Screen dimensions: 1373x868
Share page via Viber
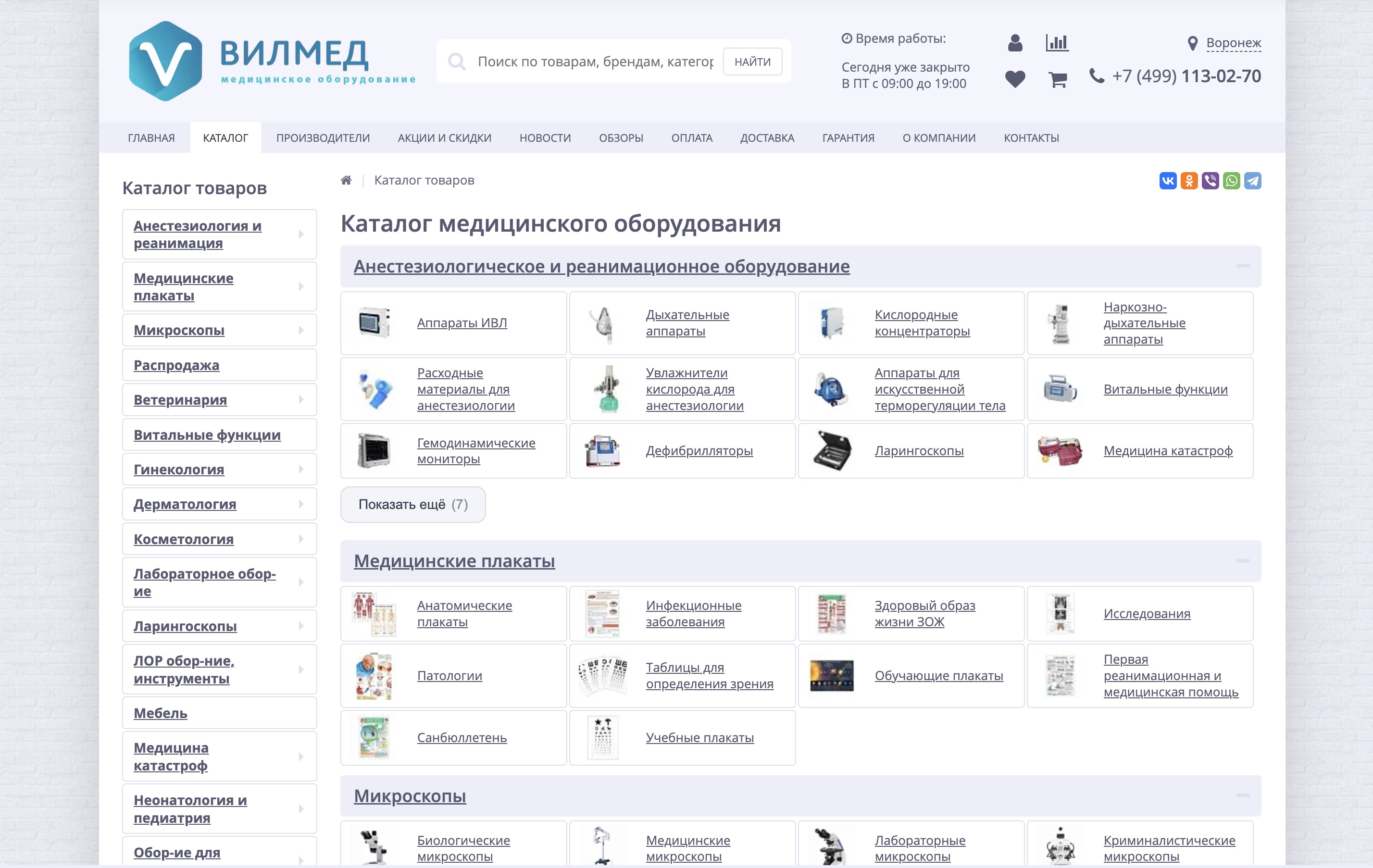[1210, 181]
